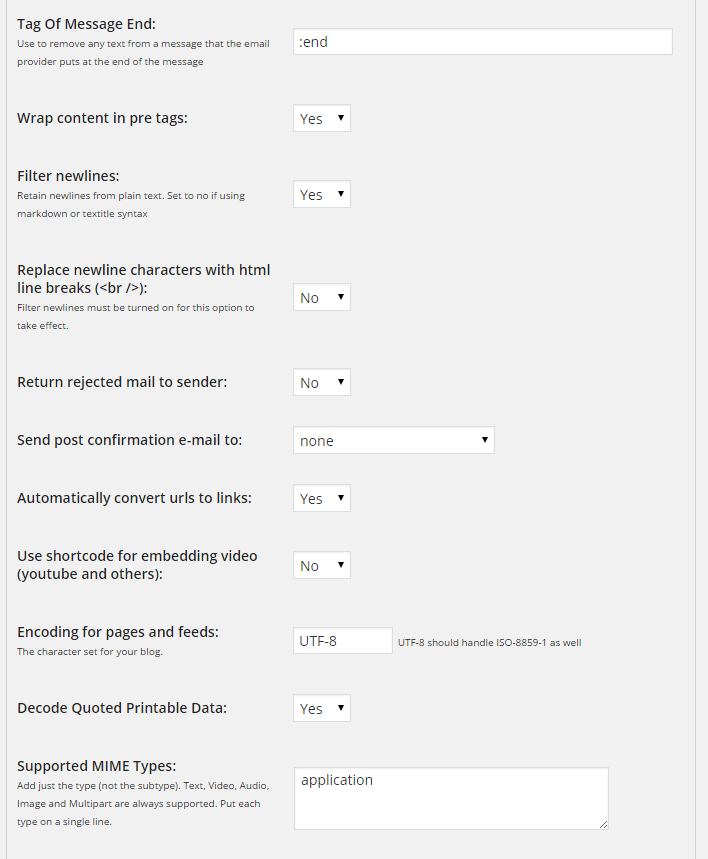Viewport: 708px width, 859px height.
Task: Click the 'Send post confirmation e-mail to:' label
Action: coord(129,440)
